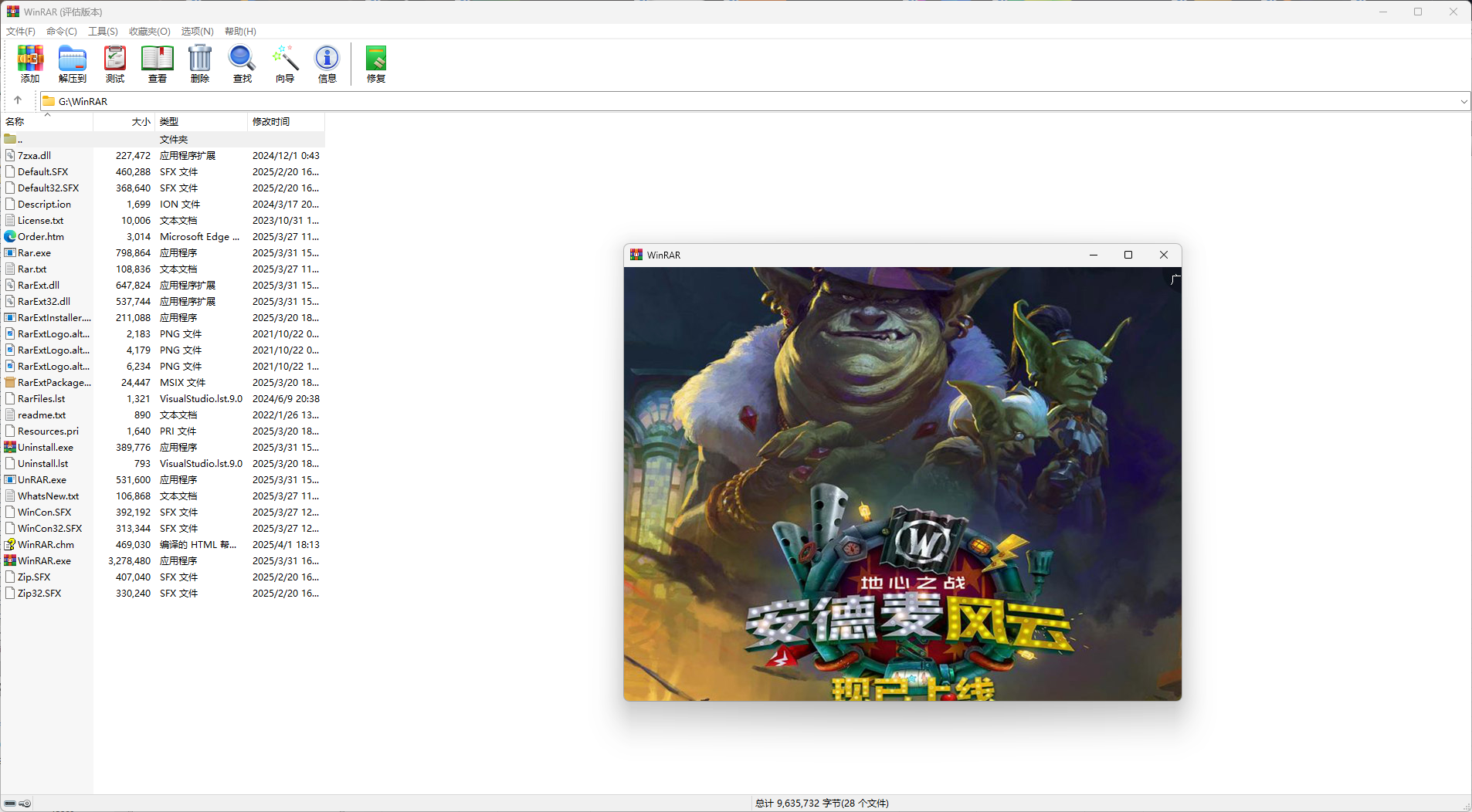Go up one folder with the arrow icon
The width and height of the screenshot is (1472, 812).
18,100
